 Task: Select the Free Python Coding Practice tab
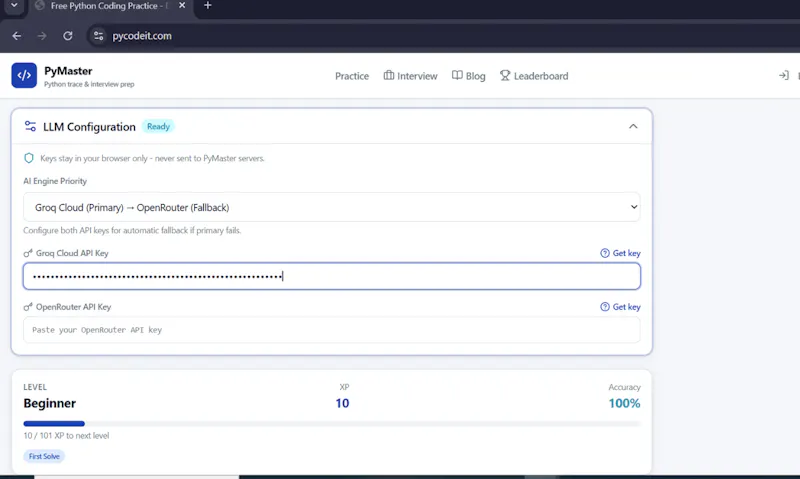coord(110,6)
